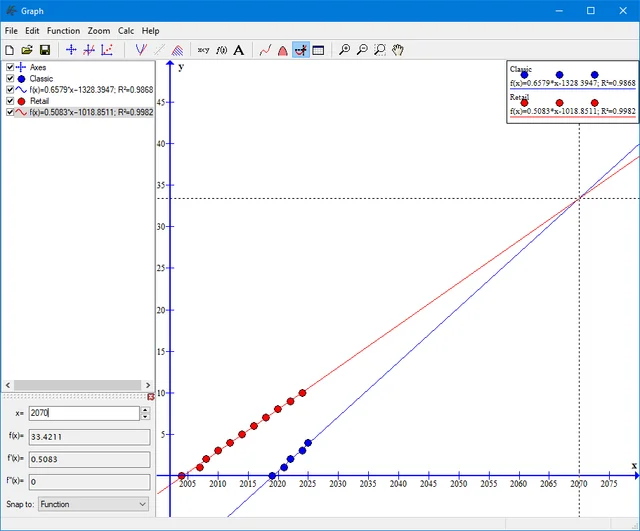The height and width of the screenshot is (531, 640).
Task: Select the Retail trendline f(x)=0.5083*x entry
Action: coord(92,113)
